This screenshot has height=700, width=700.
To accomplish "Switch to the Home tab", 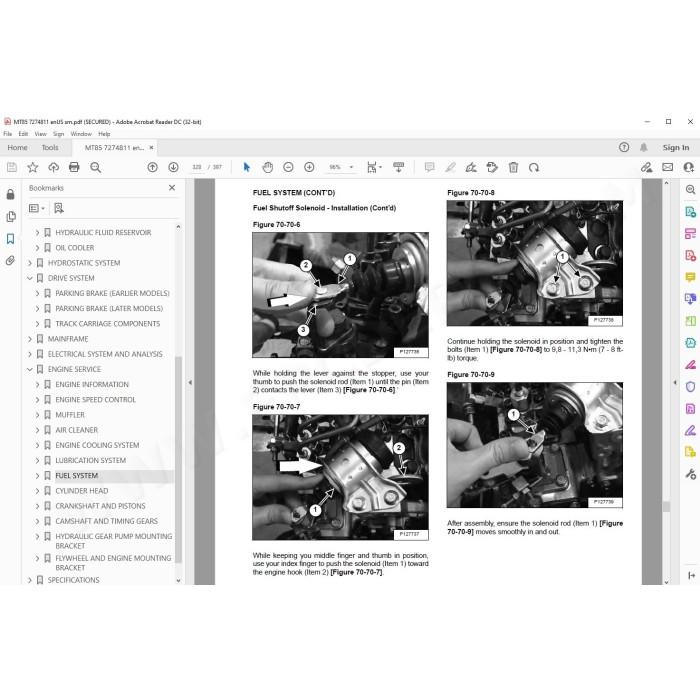I will pyautogui.click(x=17, y=147).
